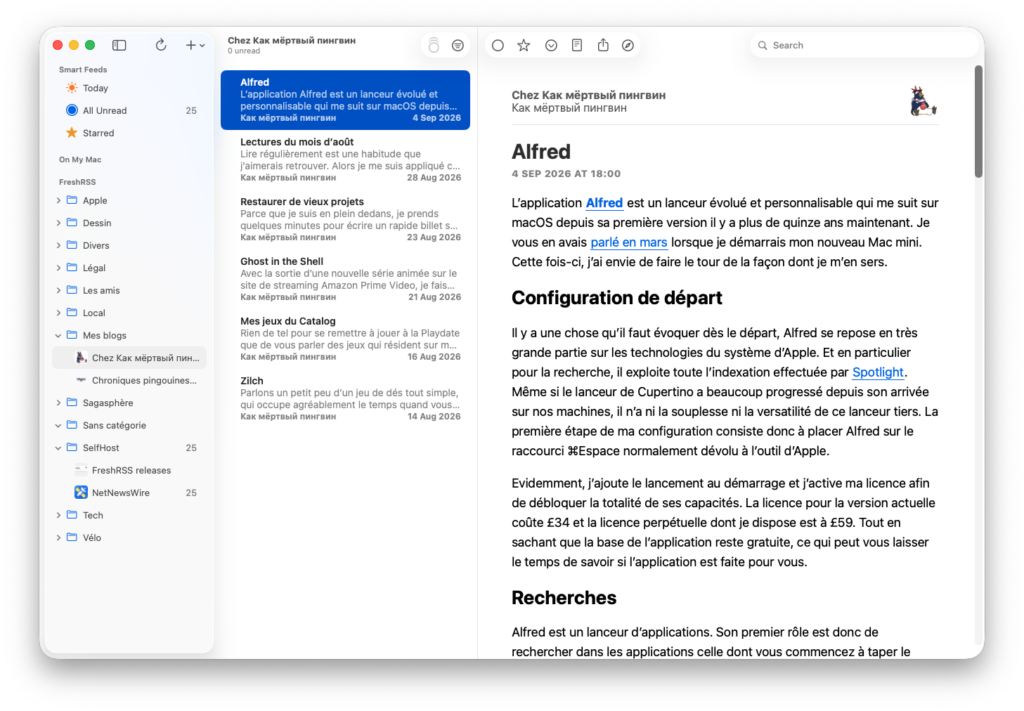Click the Chroniques pingouines feed icon
1024x711 pixels.
pyautogui.click(x=81, y=380)
